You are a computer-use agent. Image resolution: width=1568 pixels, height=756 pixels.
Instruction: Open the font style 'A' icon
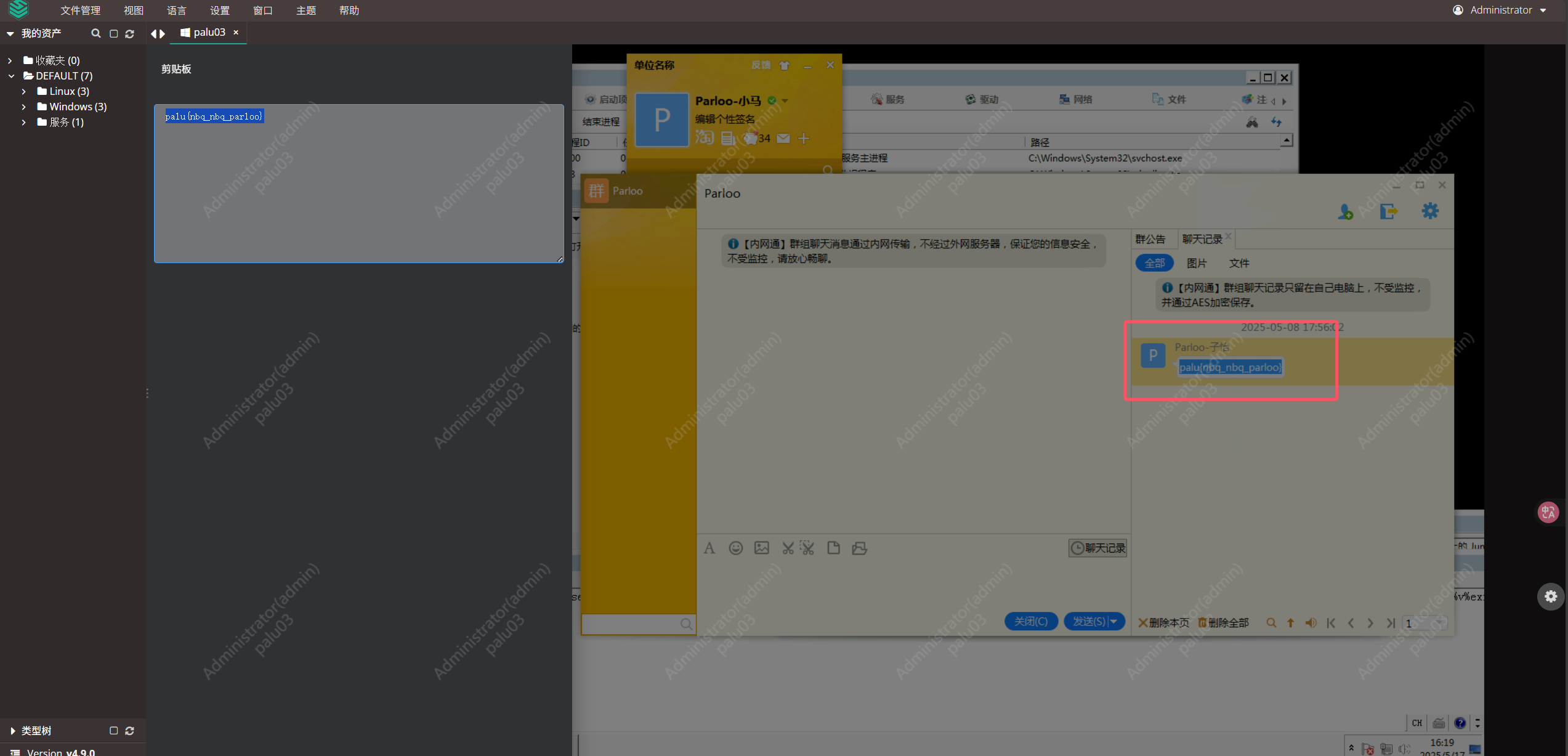[x=709, y=548]
